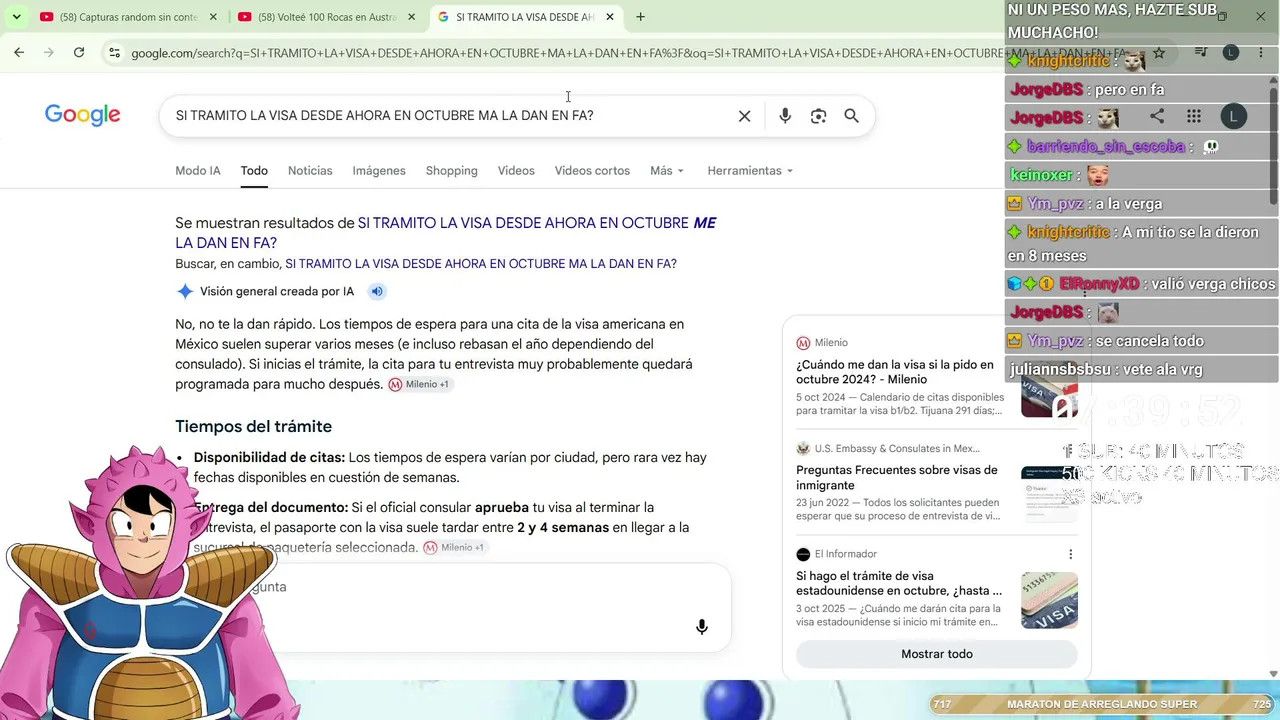Switch to the 'Modo IA' tab
Screen dimensions: 1280x720
[x=198, y=171]
